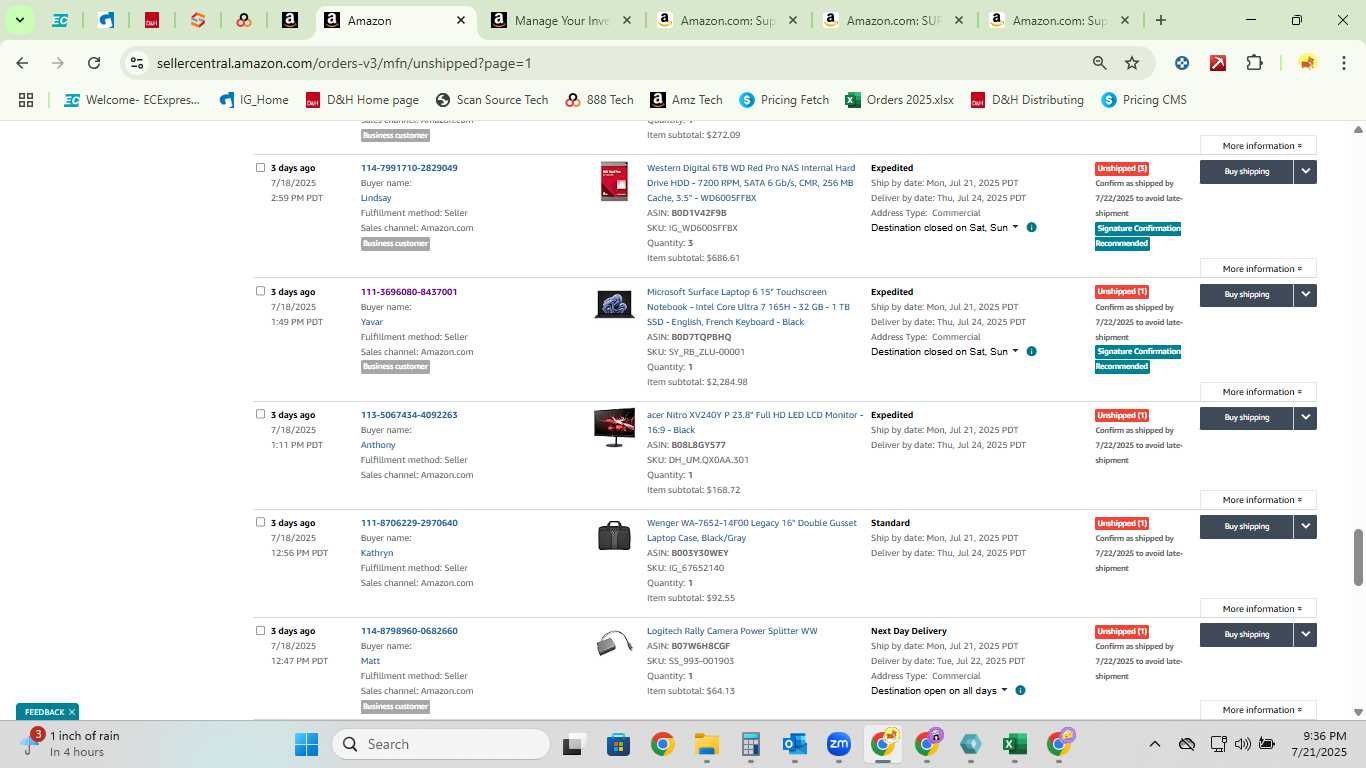Open zoom magnifier icon in address bar
The width and height of the screenshot is (1366, 768).
tap(1100, 63)
